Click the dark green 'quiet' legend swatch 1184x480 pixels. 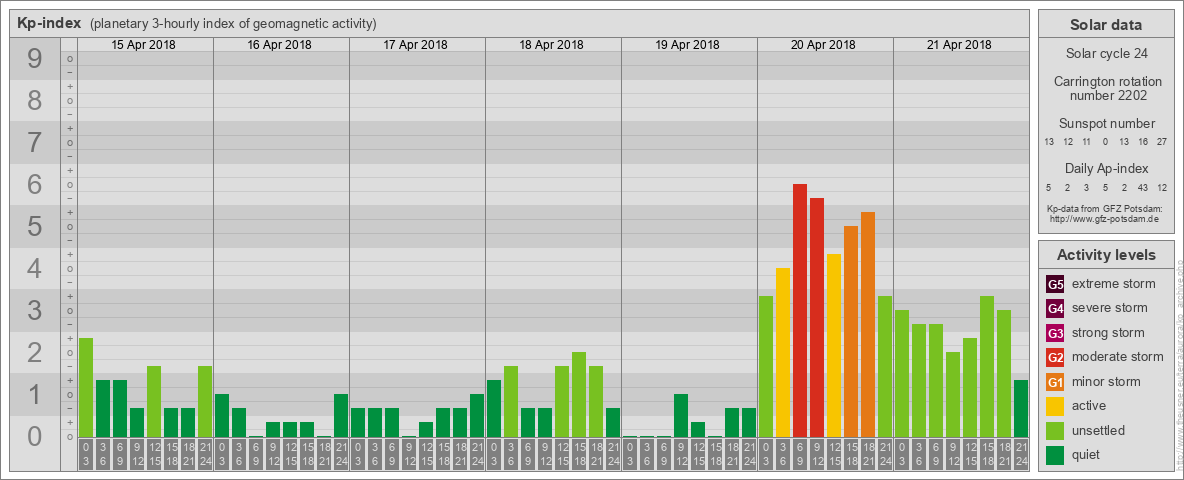tap(1055, 454)
